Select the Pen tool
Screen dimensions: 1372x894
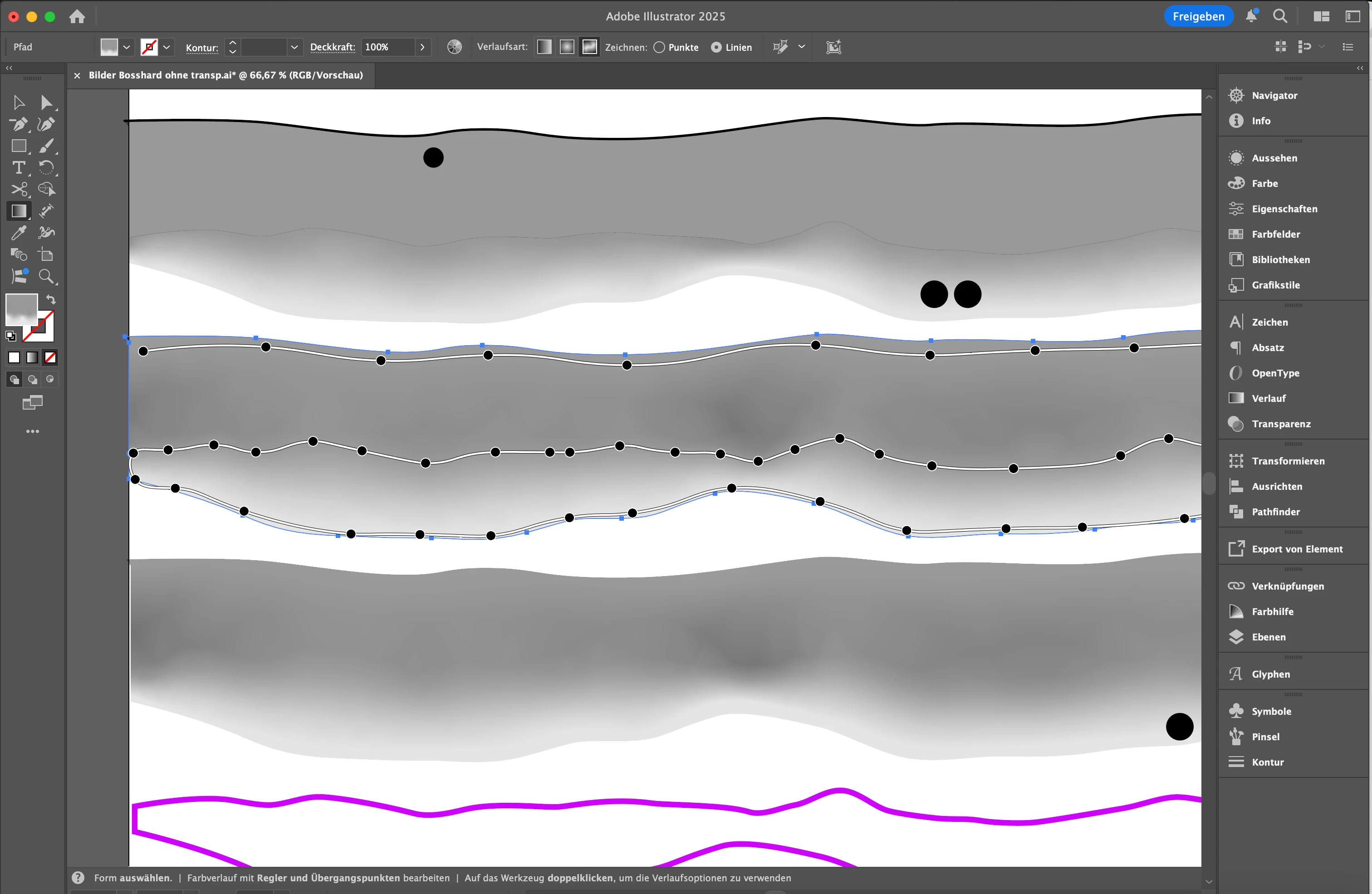pos(19,124)
